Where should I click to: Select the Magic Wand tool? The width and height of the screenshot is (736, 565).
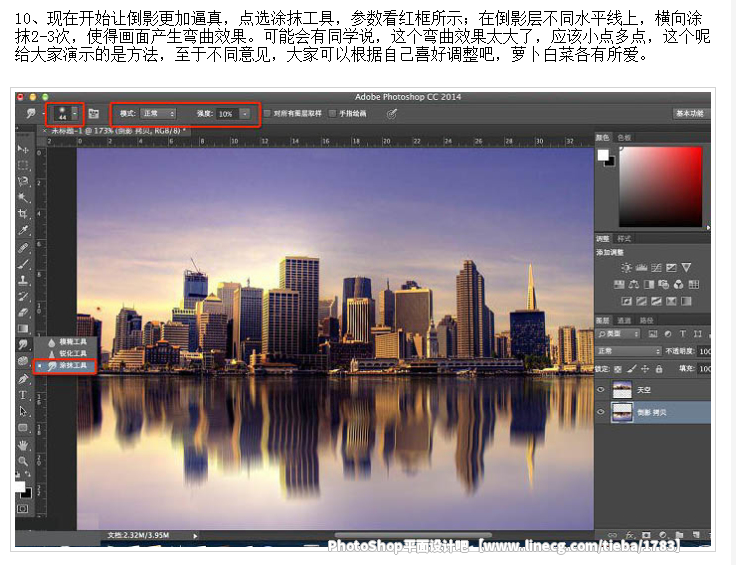(23, 198)
